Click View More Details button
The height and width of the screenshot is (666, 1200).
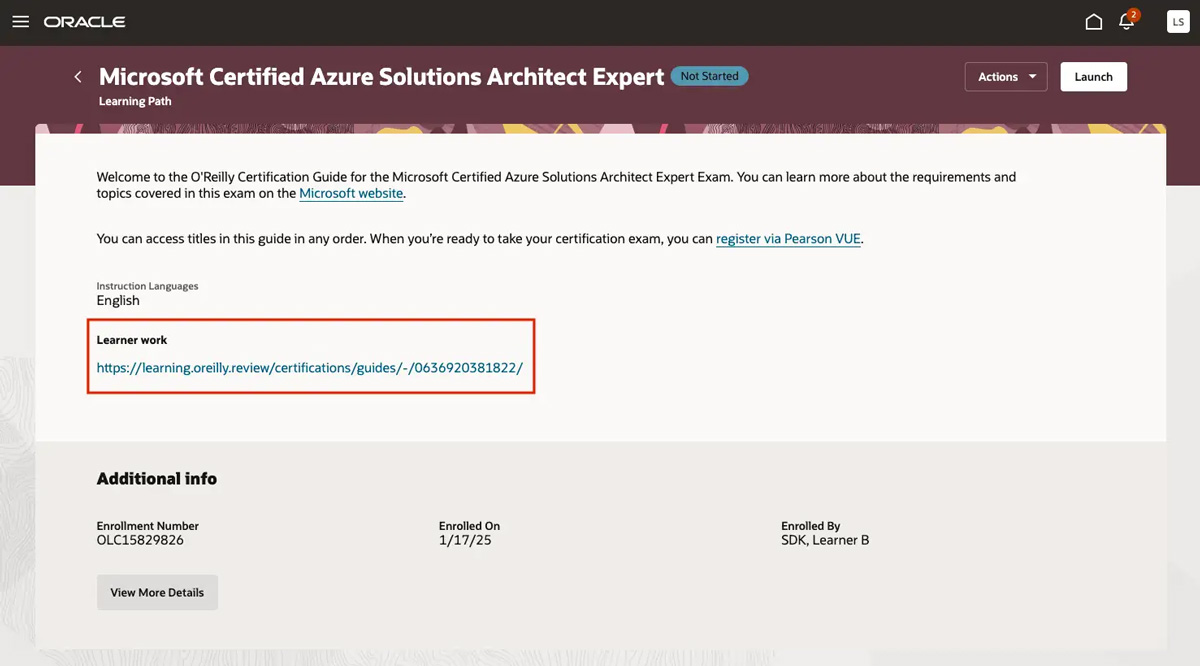[x=157, y=592]
